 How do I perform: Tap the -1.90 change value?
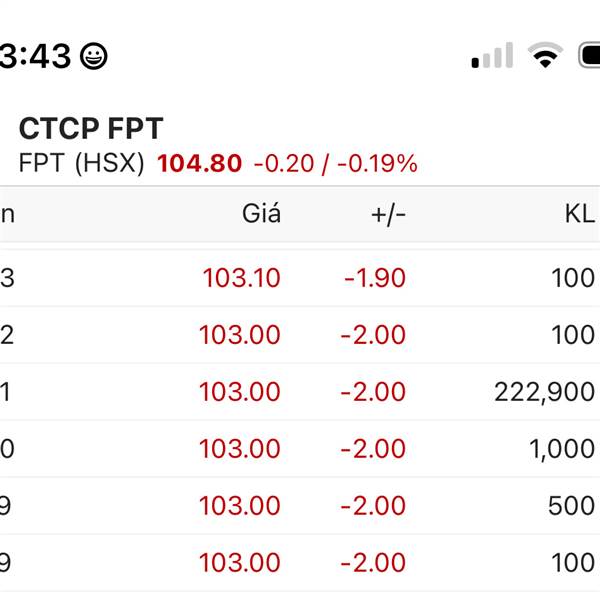point(375,278)
